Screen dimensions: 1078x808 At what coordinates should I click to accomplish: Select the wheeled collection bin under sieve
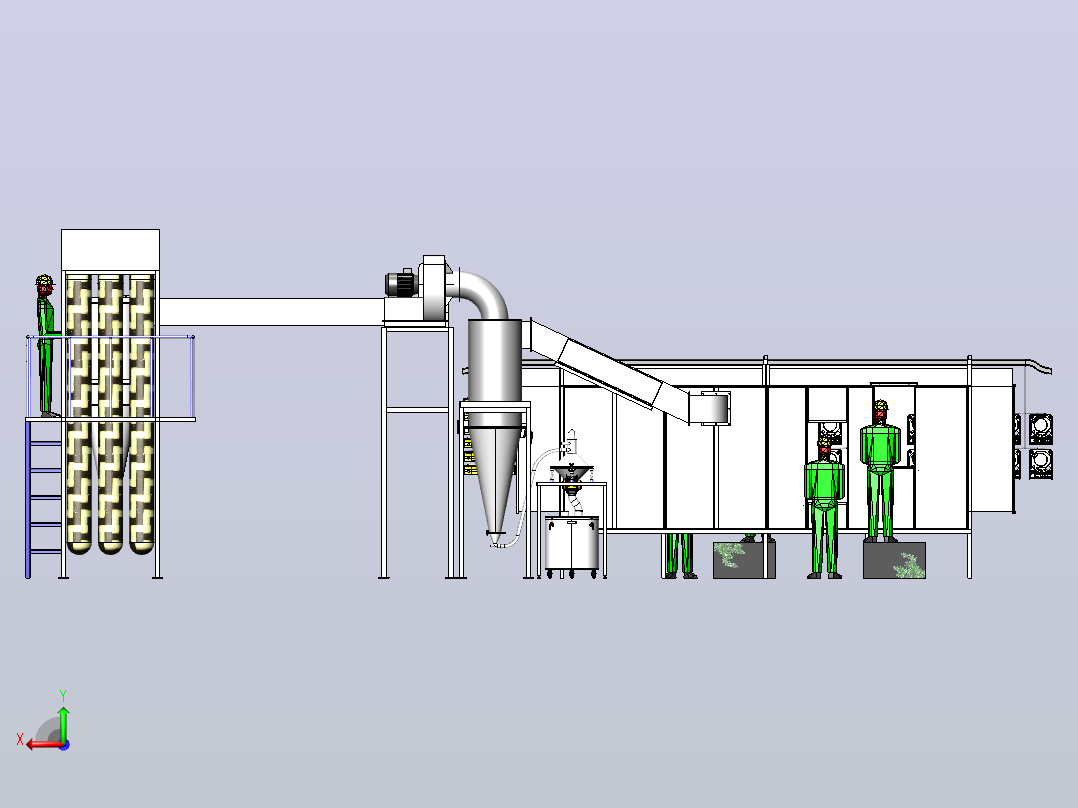coord(571,546)
